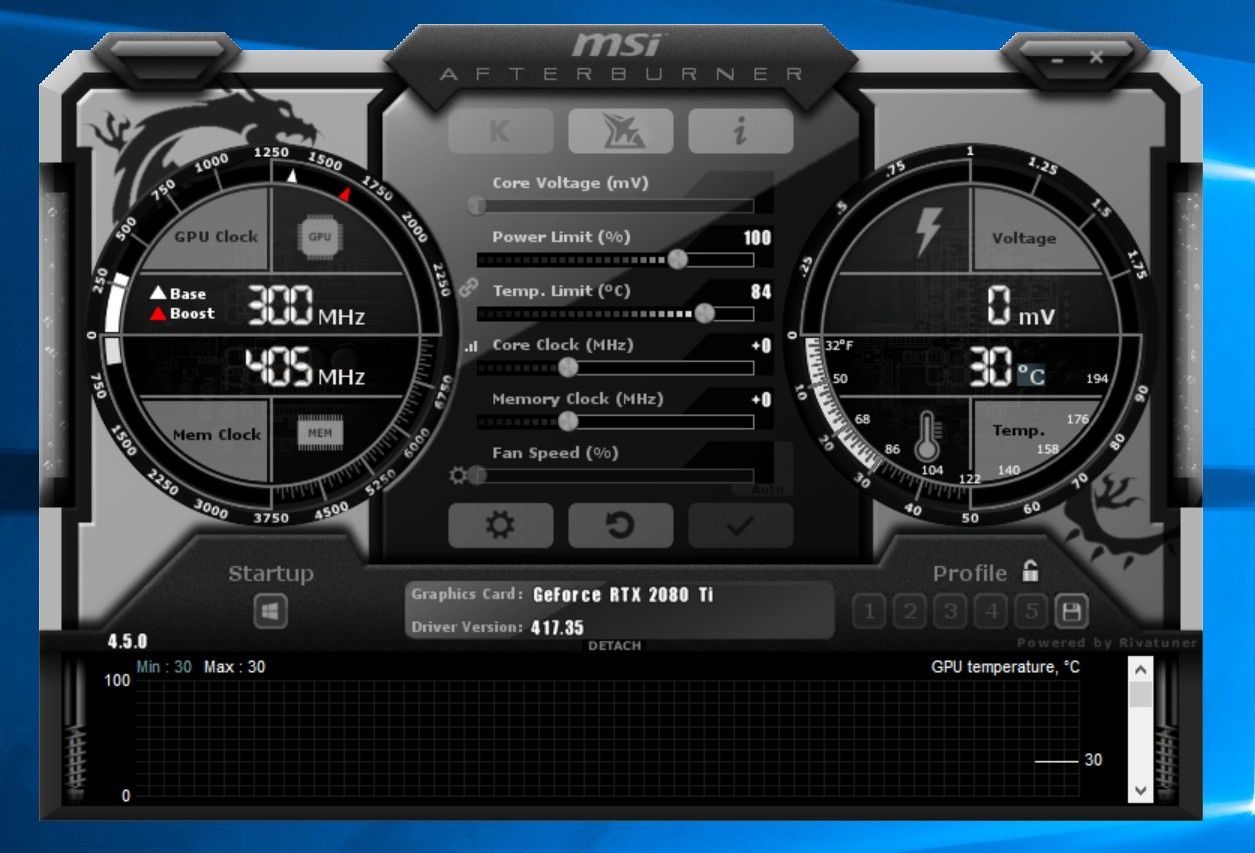Viewport: 1255px width, 853px height.
Task: Click the Fan Speed slider handle
Action: pos(477,476)
